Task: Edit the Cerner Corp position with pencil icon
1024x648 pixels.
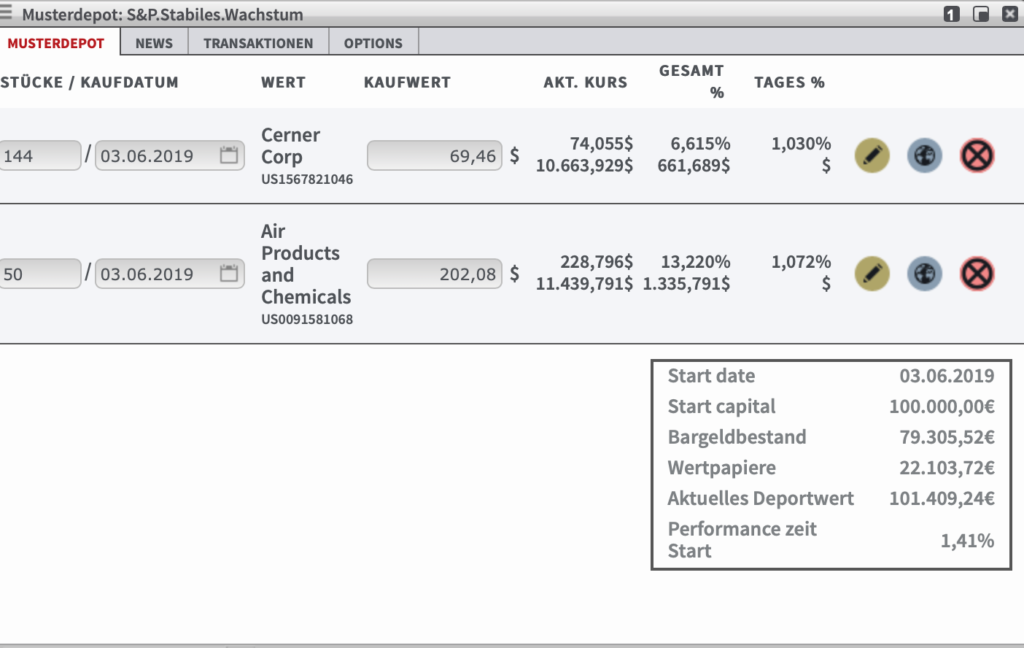Action: click(872, 155)
